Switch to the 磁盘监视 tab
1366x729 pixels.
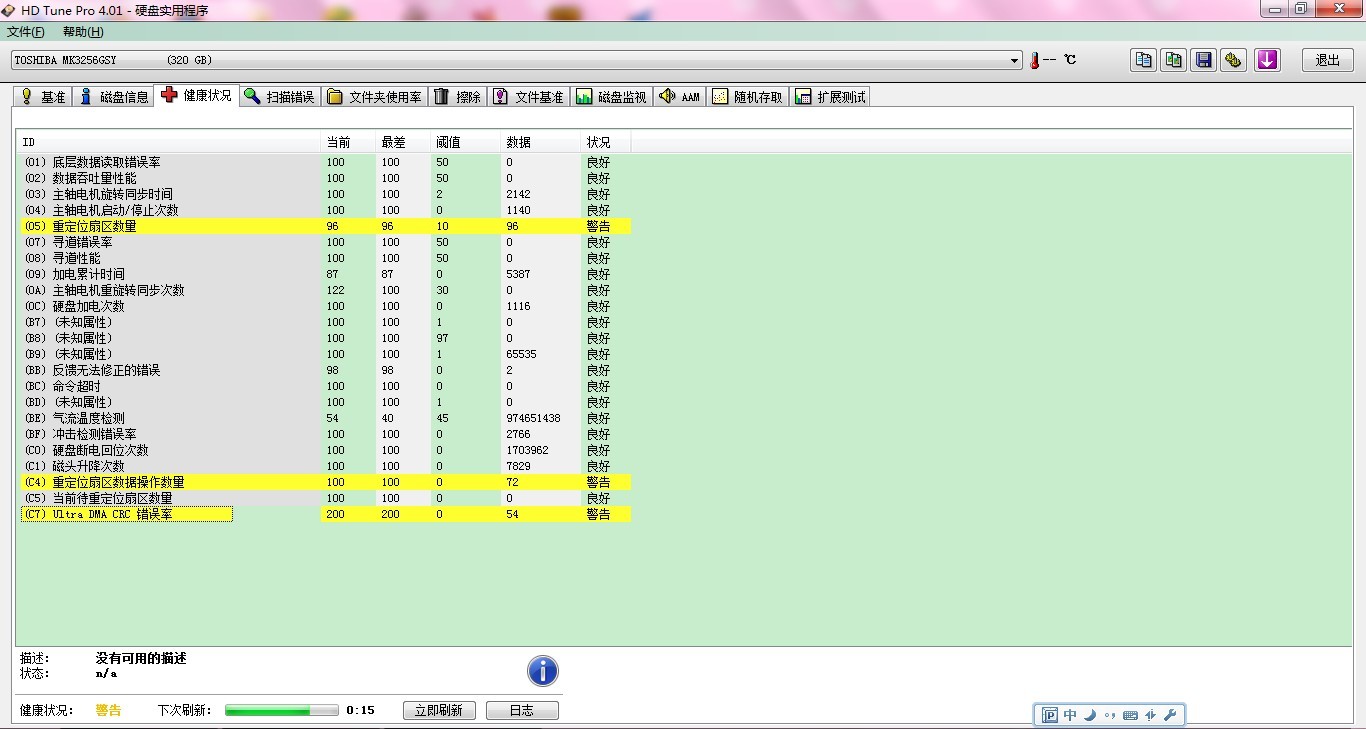pos(611,97)
